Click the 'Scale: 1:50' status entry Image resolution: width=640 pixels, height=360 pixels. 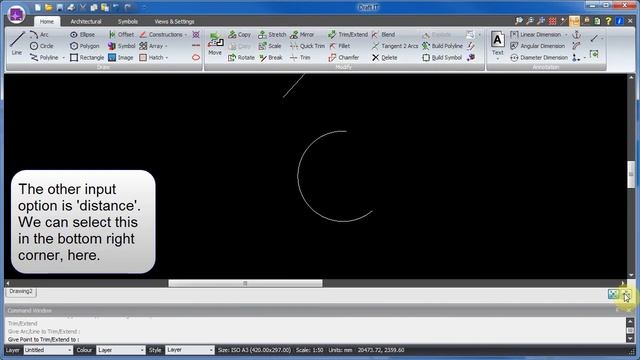pyautogui.click(x=309, y=350)
